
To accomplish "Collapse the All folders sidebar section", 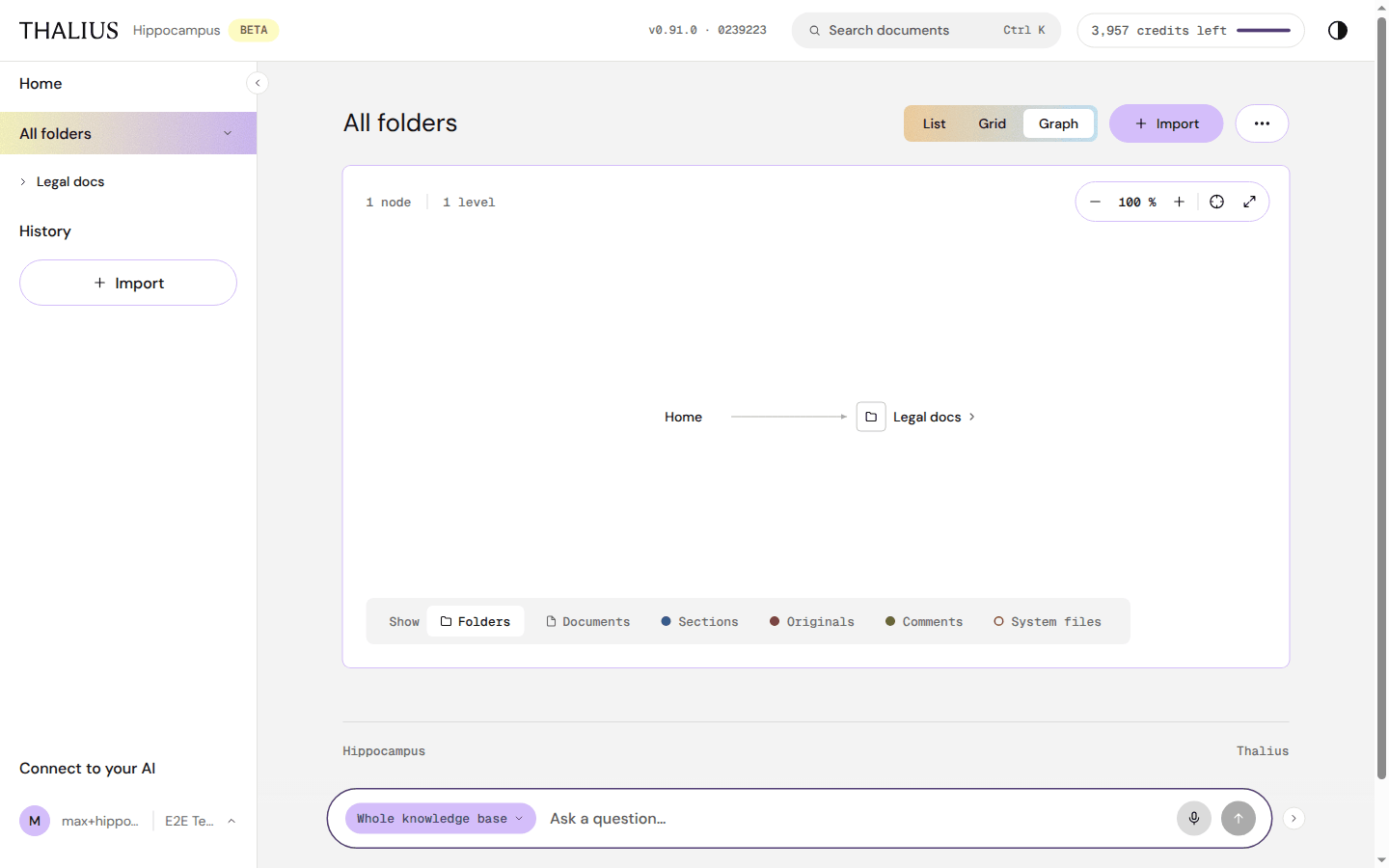I will [228, 133].
